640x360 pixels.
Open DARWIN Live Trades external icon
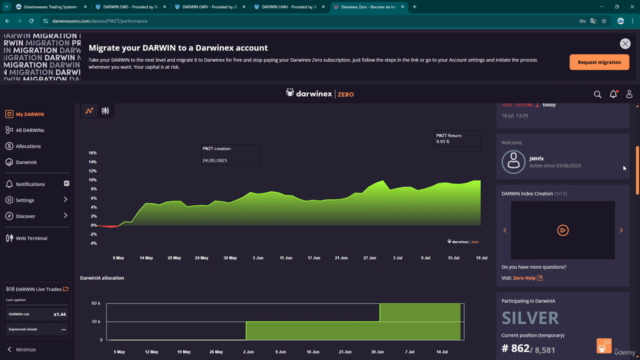pos(66,289)
